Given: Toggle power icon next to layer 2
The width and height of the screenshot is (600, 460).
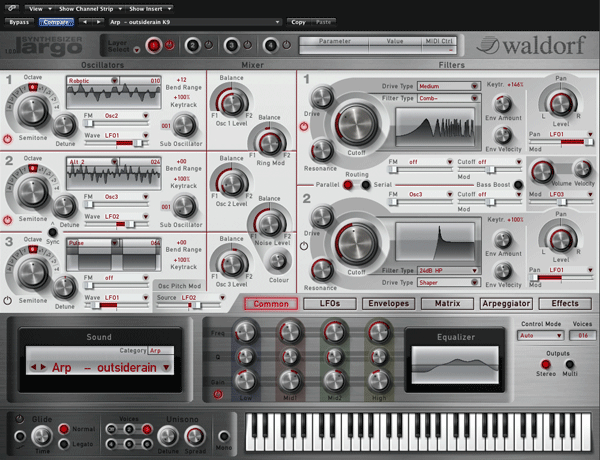Looking at the screenshot, I should pyautogui.click(x=209, y=45).
